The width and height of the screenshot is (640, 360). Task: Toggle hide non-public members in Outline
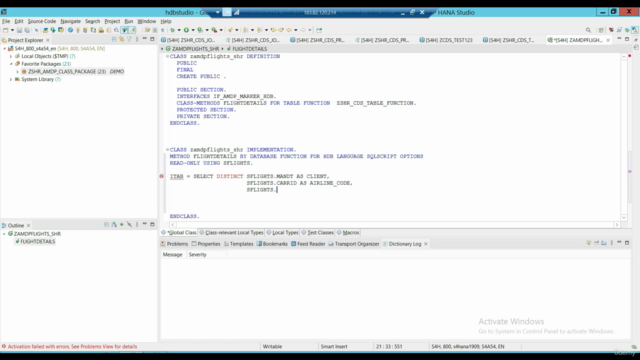tap(122, 224)
